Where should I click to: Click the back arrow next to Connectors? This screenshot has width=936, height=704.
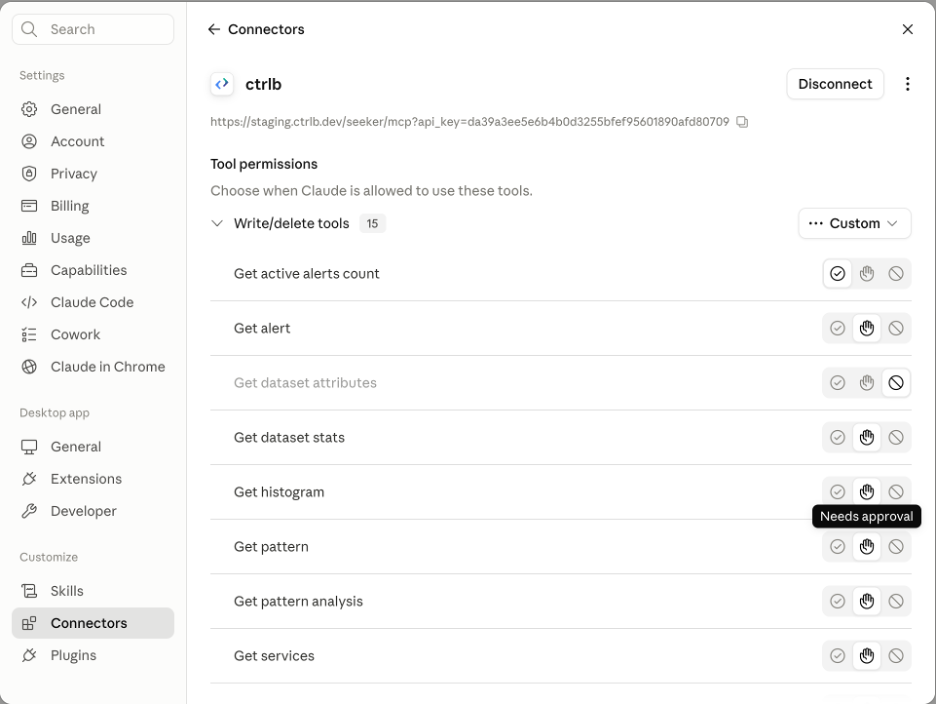[x=214, y=29]
